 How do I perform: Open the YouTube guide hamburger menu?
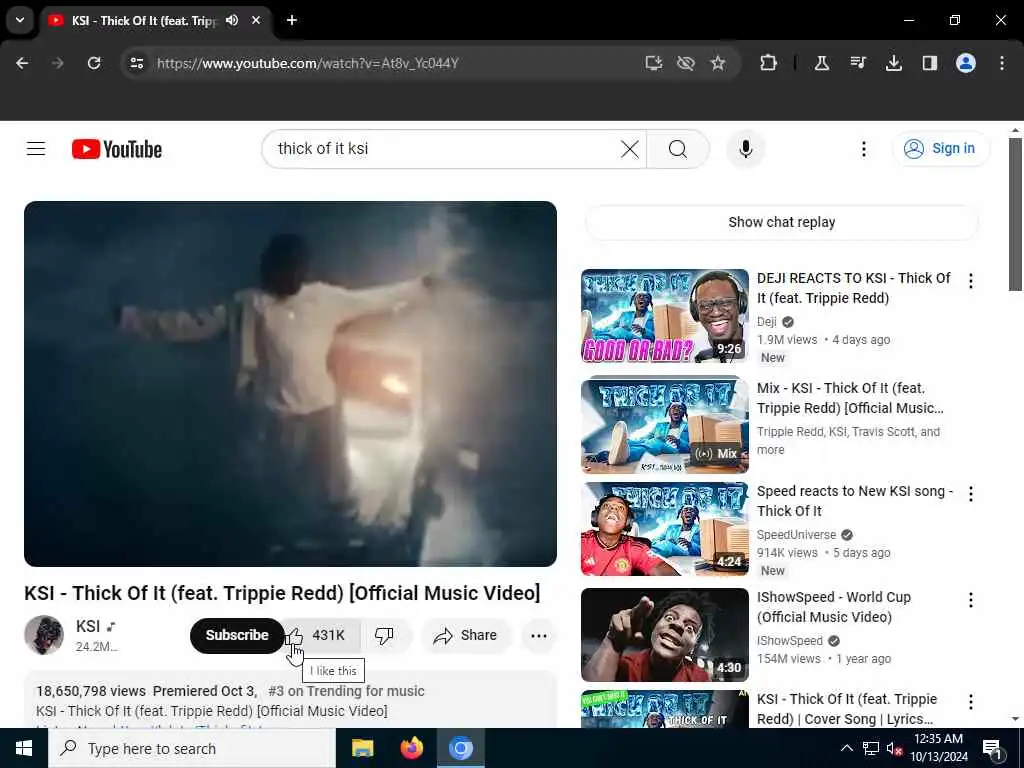click(x=36, y=149)
